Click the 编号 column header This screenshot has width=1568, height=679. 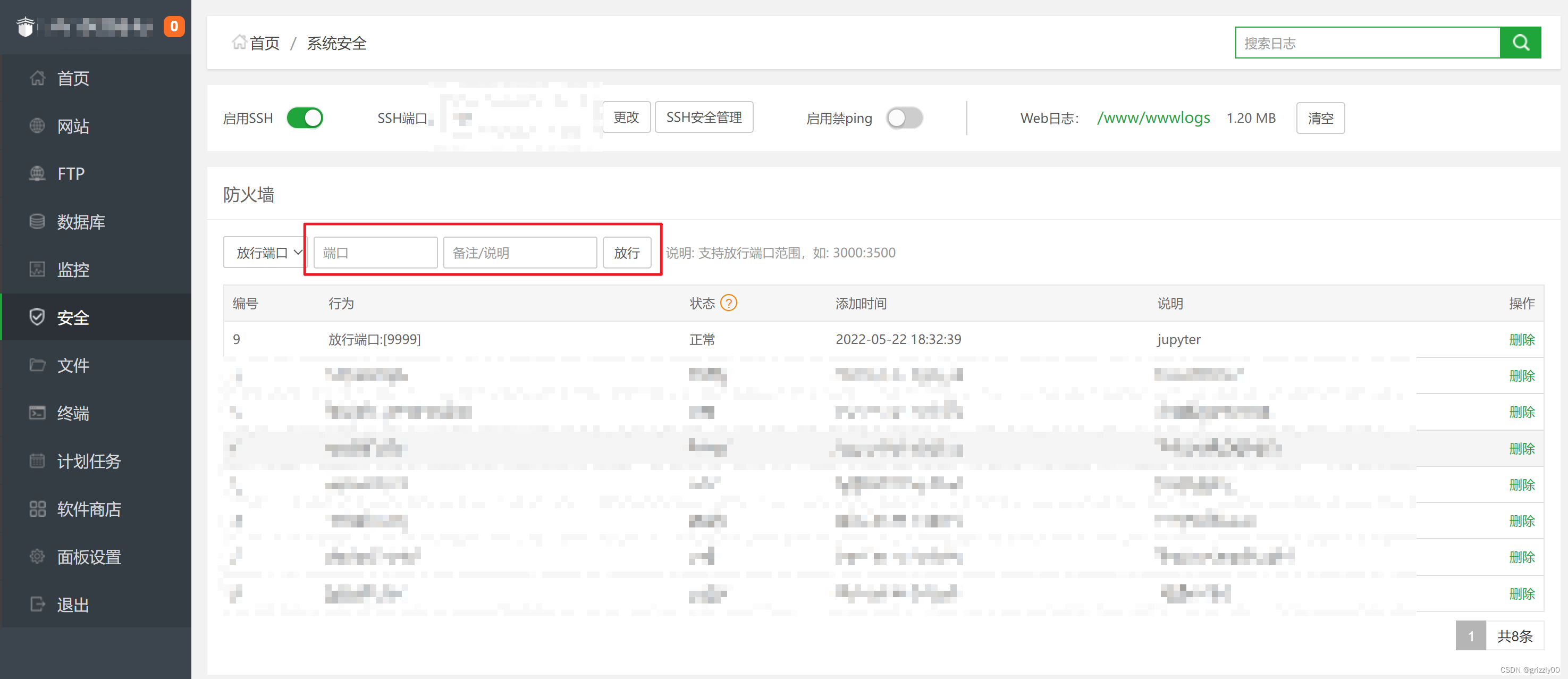click(x=246, y=303)
